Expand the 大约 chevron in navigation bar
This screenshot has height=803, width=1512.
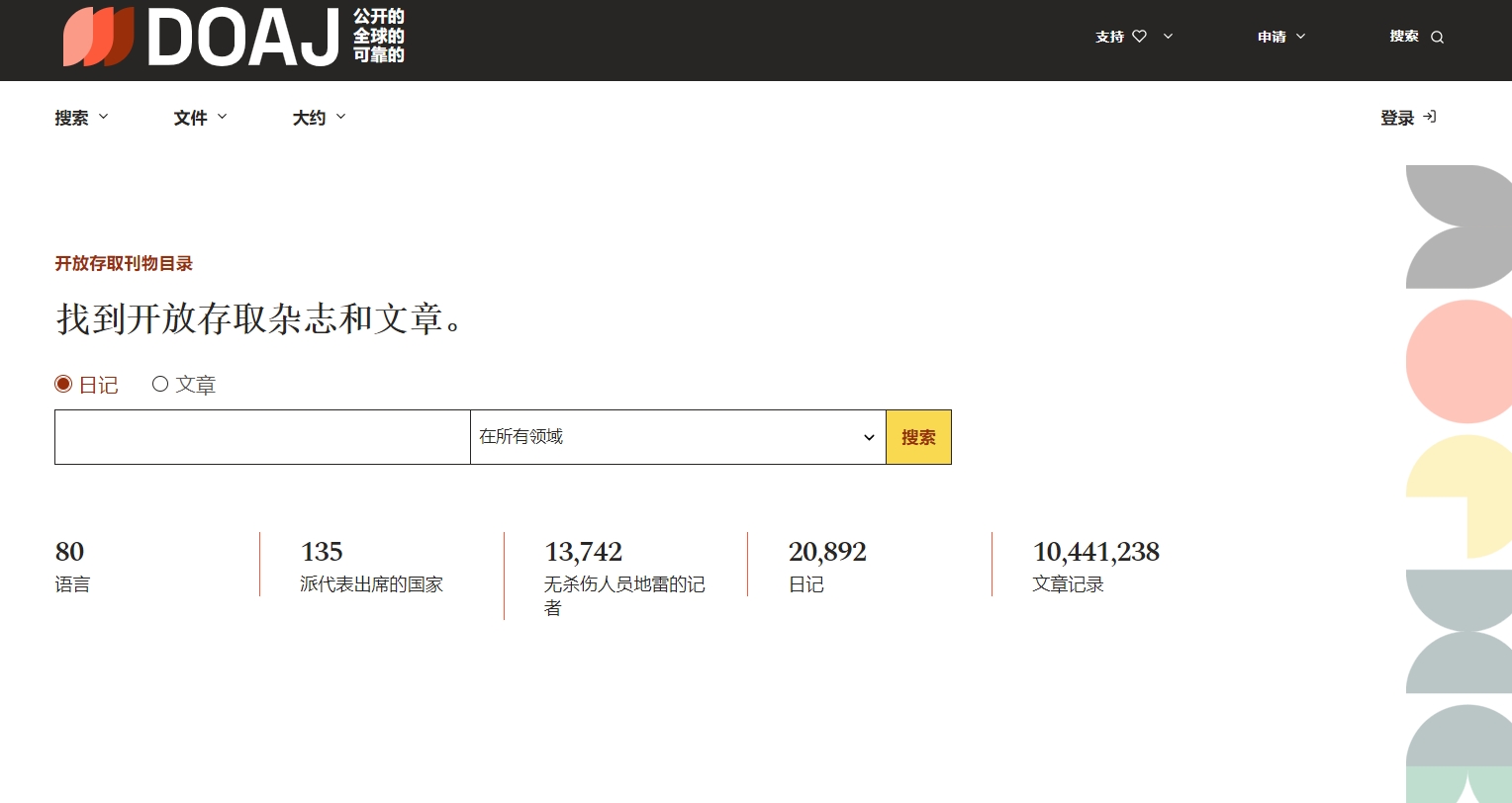[340, 117]
